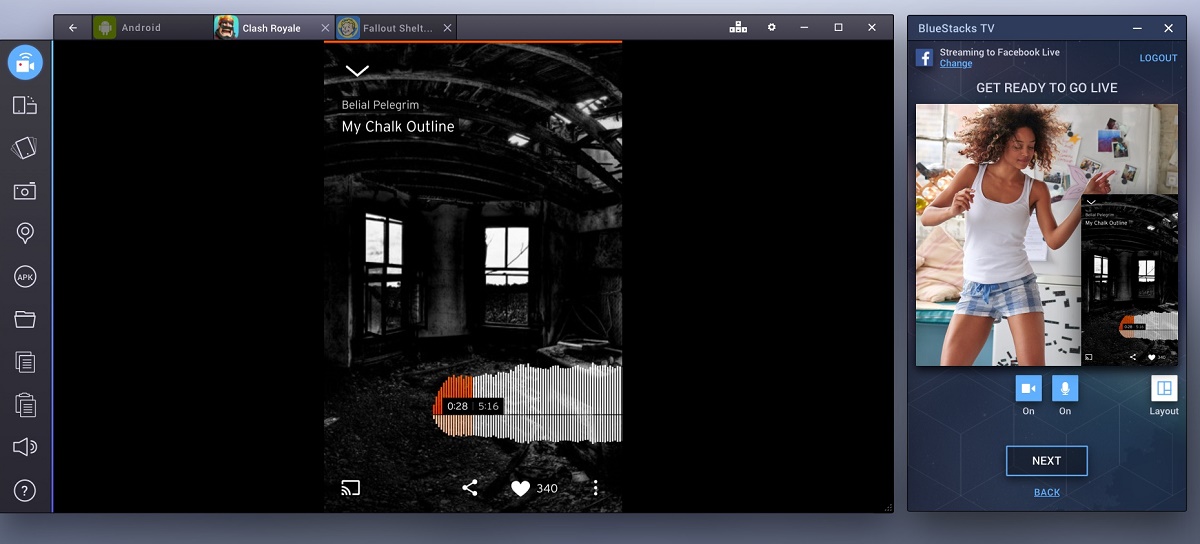Share the track with the share icon
Image resolution: width=1200 pixels, height=544 pixels.
coord(470,488)
